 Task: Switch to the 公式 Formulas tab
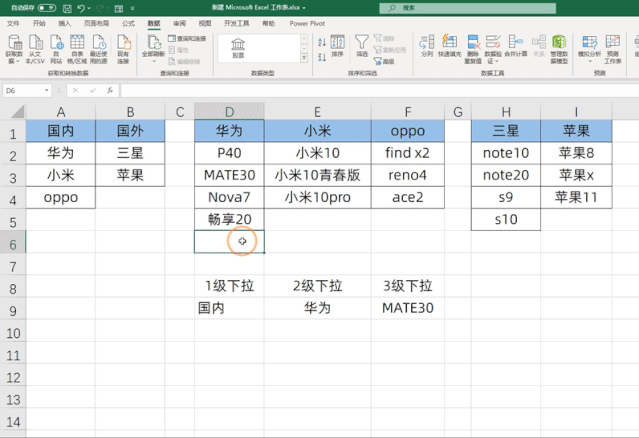click(128, 23)
